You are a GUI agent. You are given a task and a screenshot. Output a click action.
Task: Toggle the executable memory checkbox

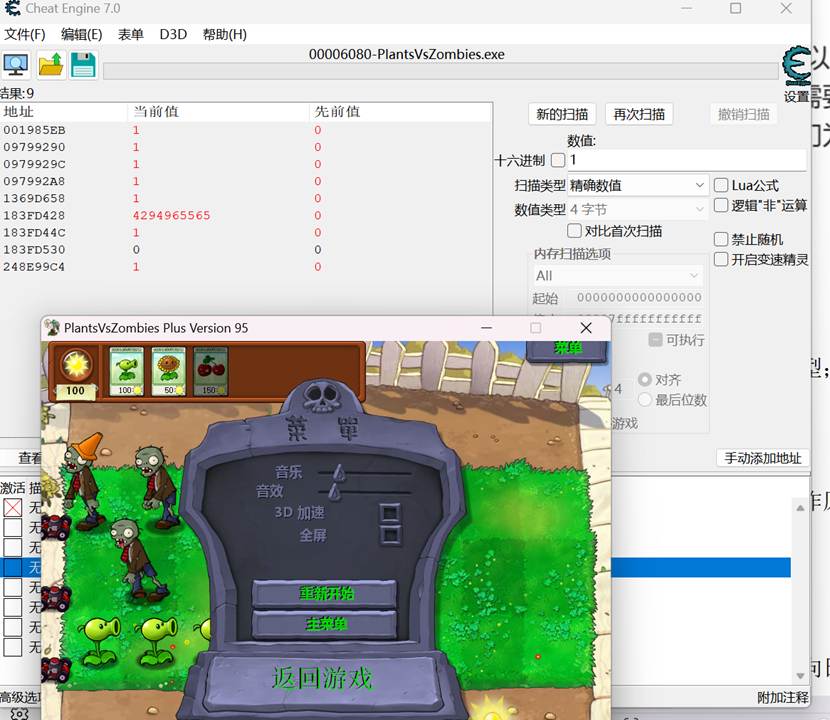[655, 340]
